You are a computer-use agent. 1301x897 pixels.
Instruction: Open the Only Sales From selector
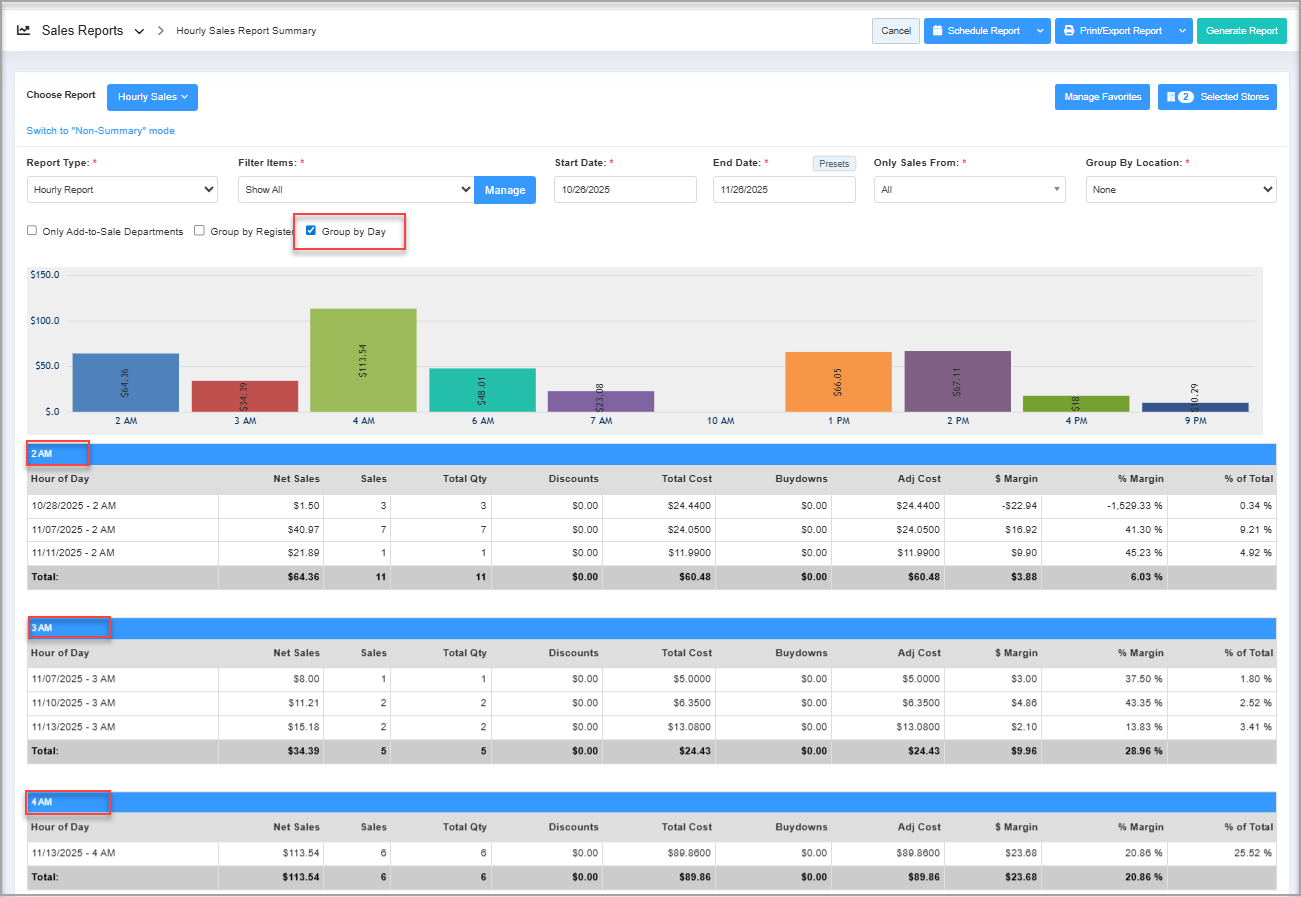click(x=969, y=189)
